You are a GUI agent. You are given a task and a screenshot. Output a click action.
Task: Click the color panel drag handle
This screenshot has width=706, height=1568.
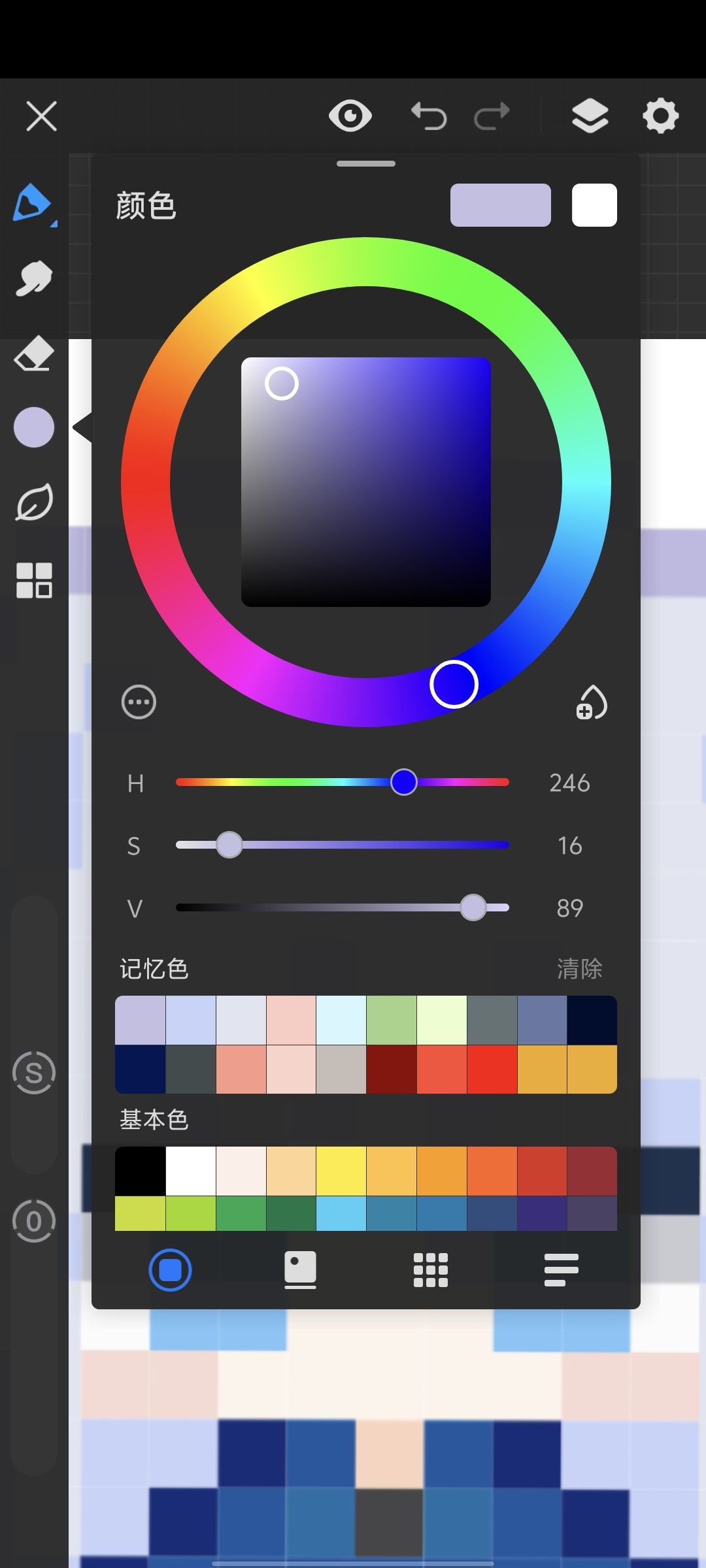click(366, 163)
